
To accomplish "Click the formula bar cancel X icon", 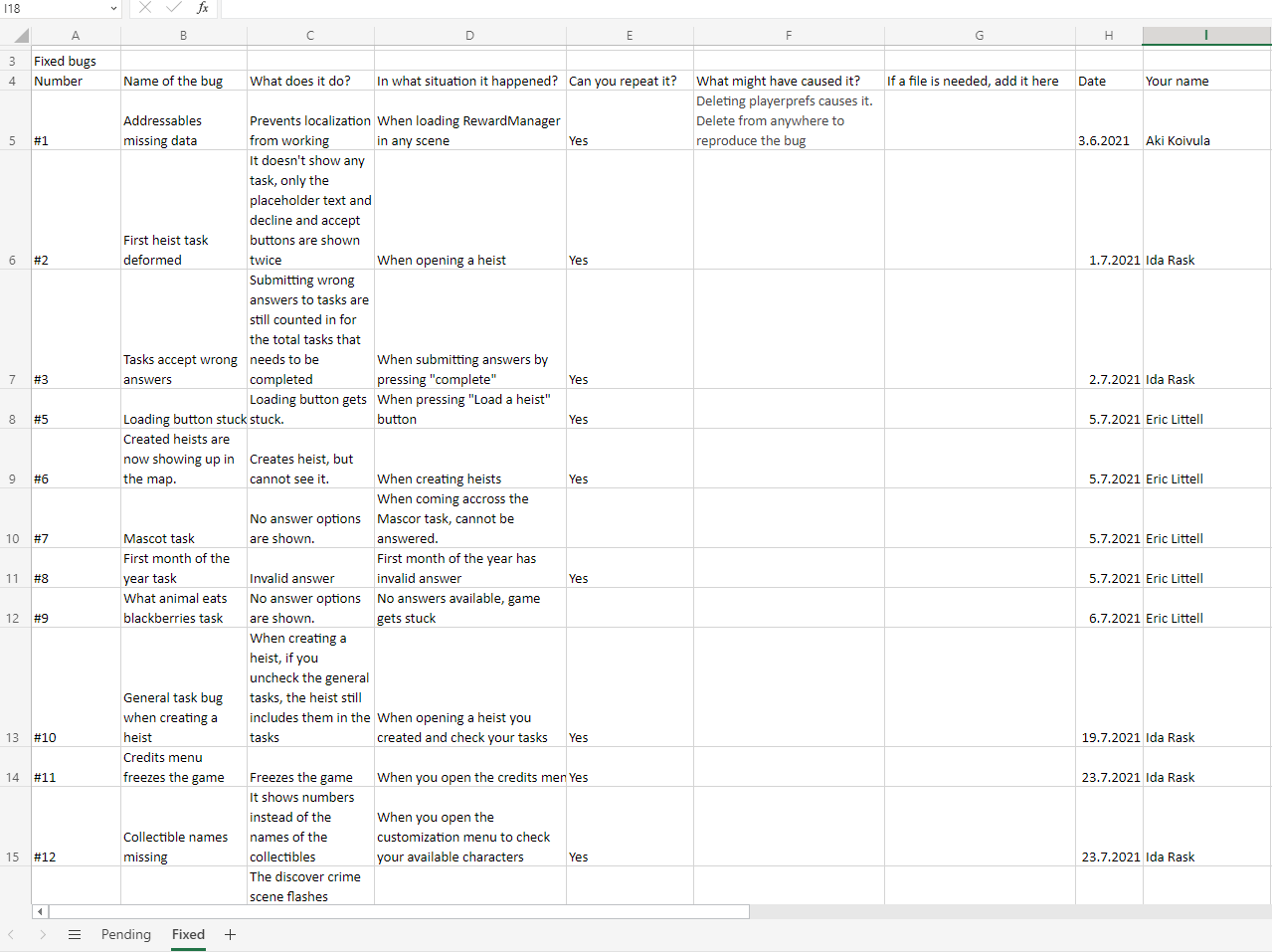I will tap(145, 8).
